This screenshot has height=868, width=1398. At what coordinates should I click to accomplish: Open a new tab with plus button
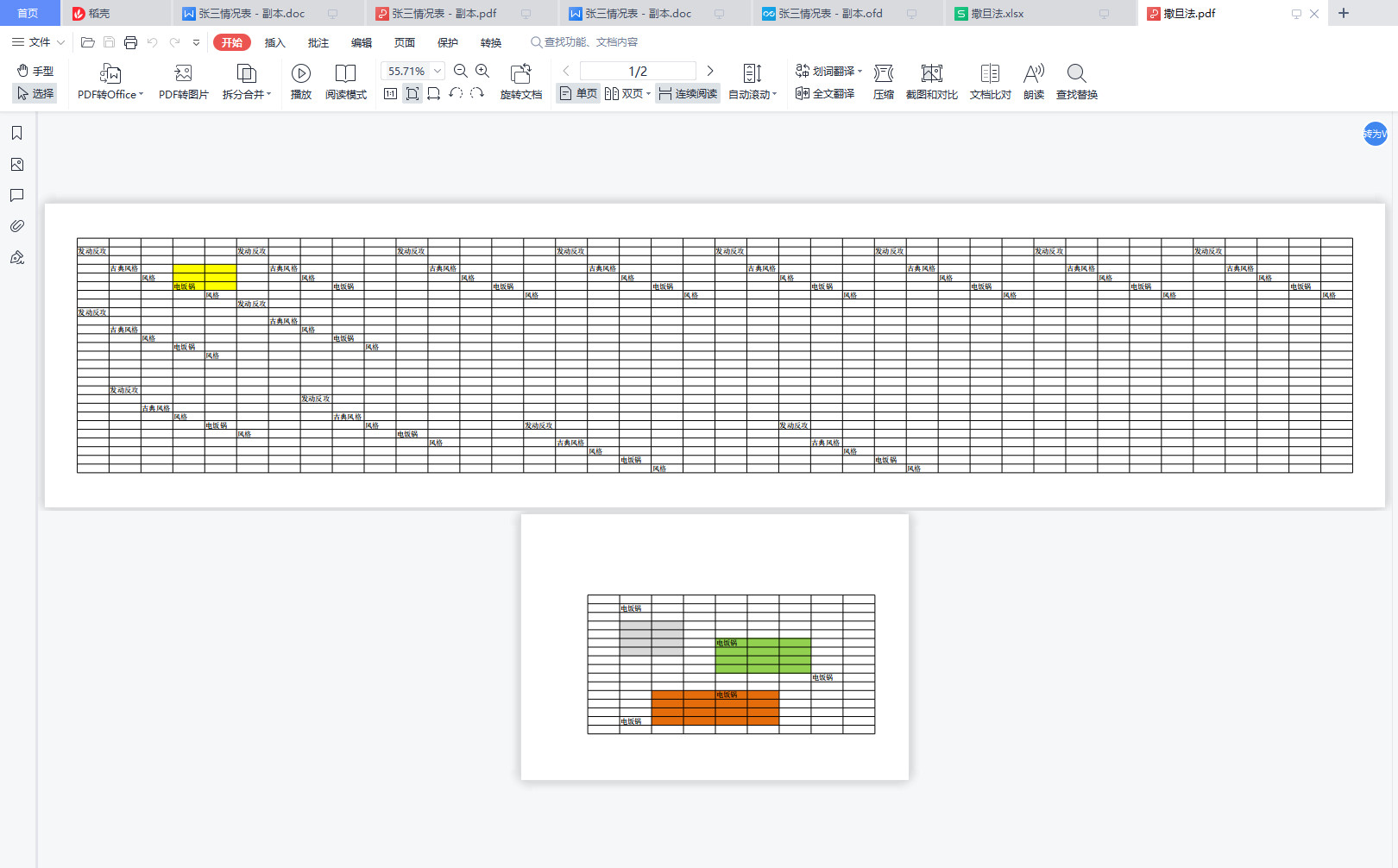point(1344,13)
